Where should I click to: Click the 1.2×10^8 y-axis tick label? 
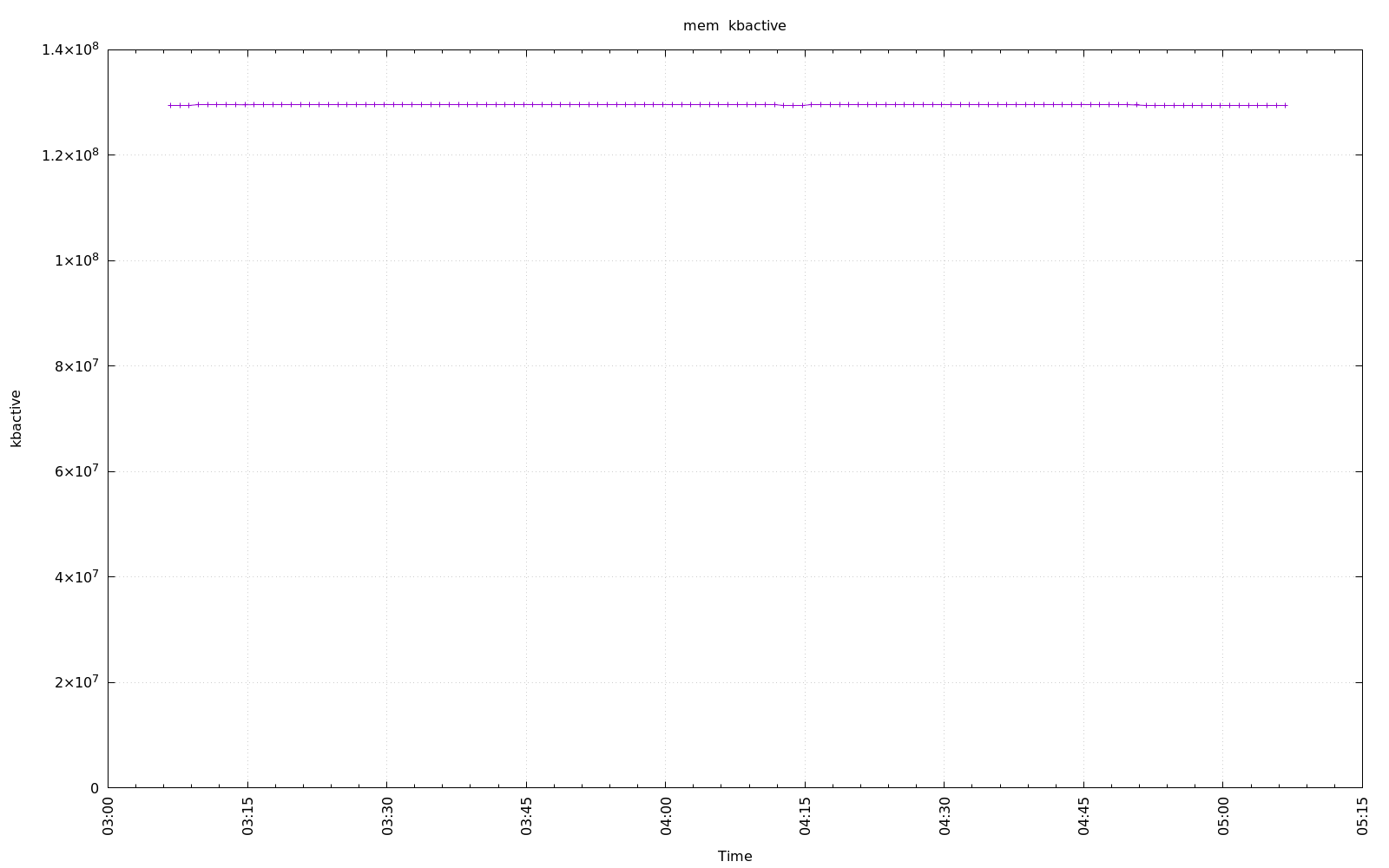pos(70,155)
